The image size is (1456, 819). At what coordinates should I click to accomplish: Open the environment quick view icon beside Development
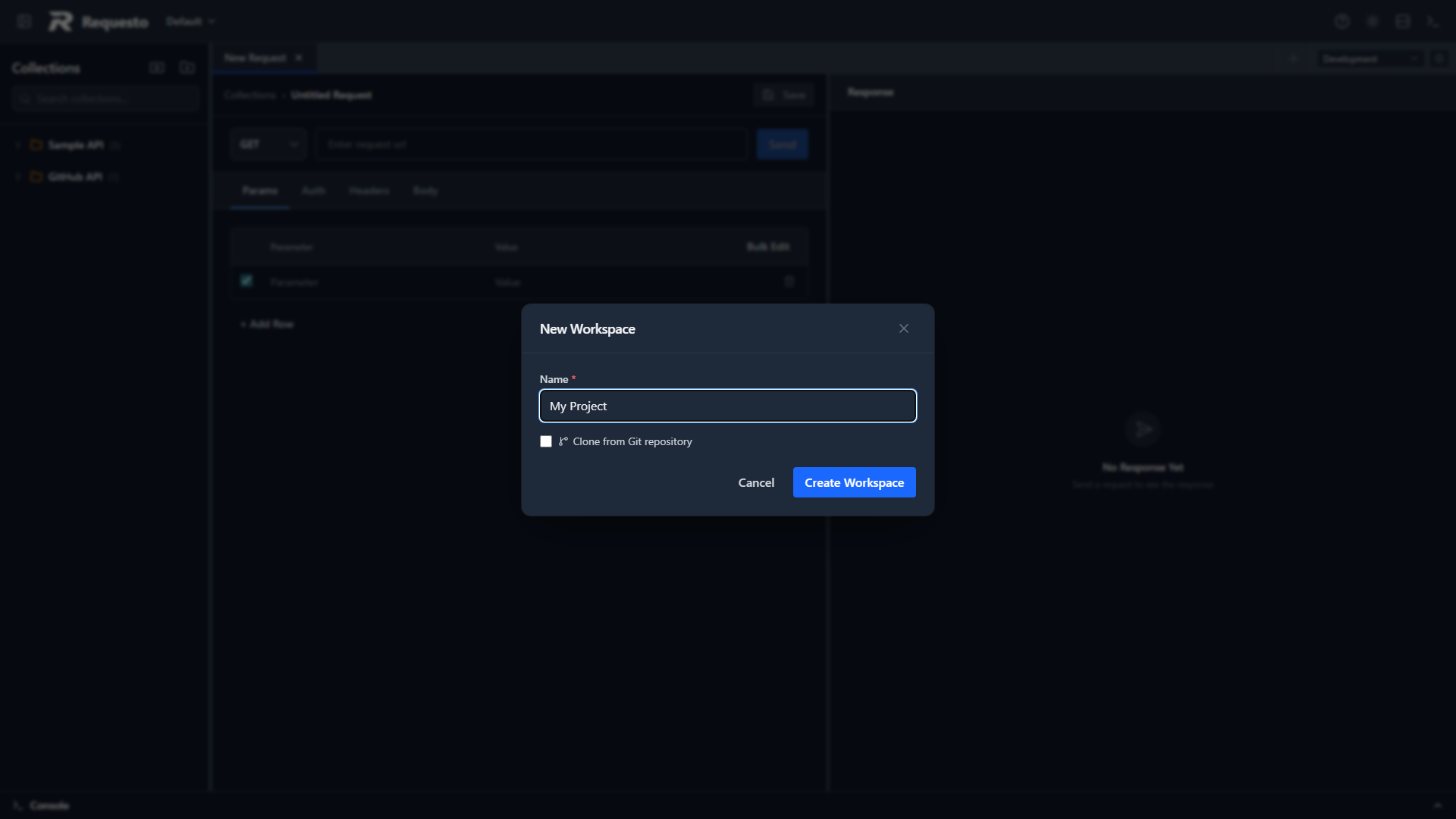point(1440,58)
